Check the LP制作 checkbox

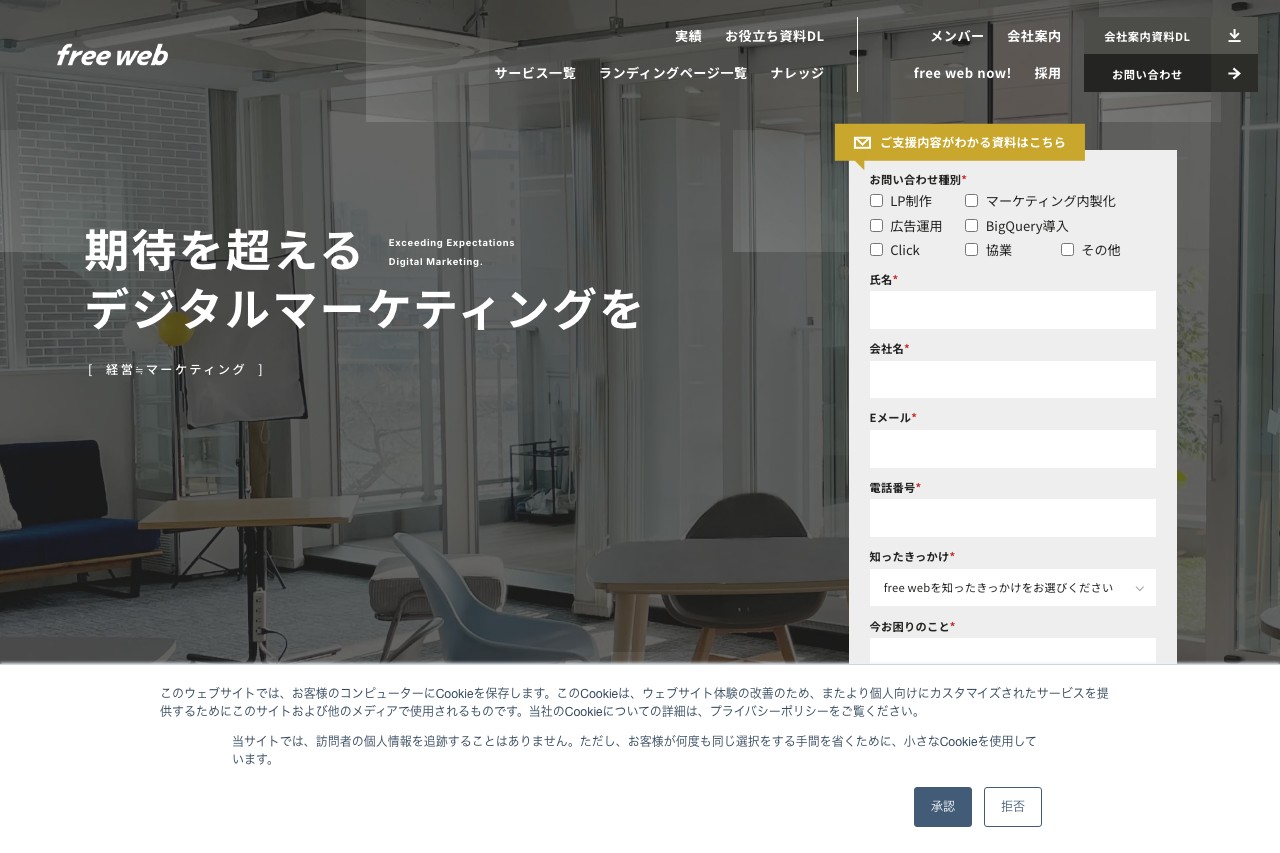pyautogui.click(x=876, y=200)
